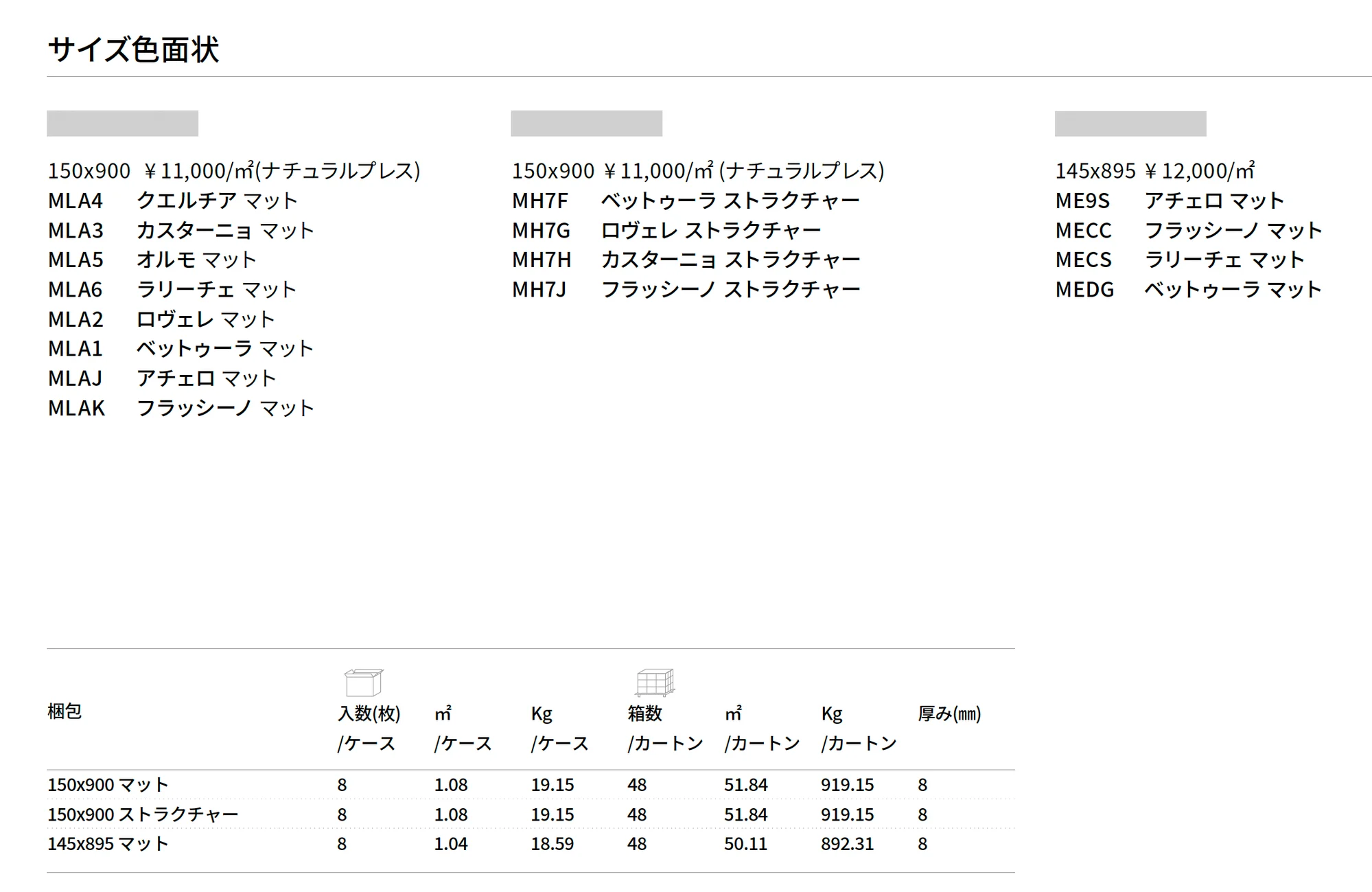Click MLA5 オルモ マット entry
1372x892 pixels.
point(152,260)
